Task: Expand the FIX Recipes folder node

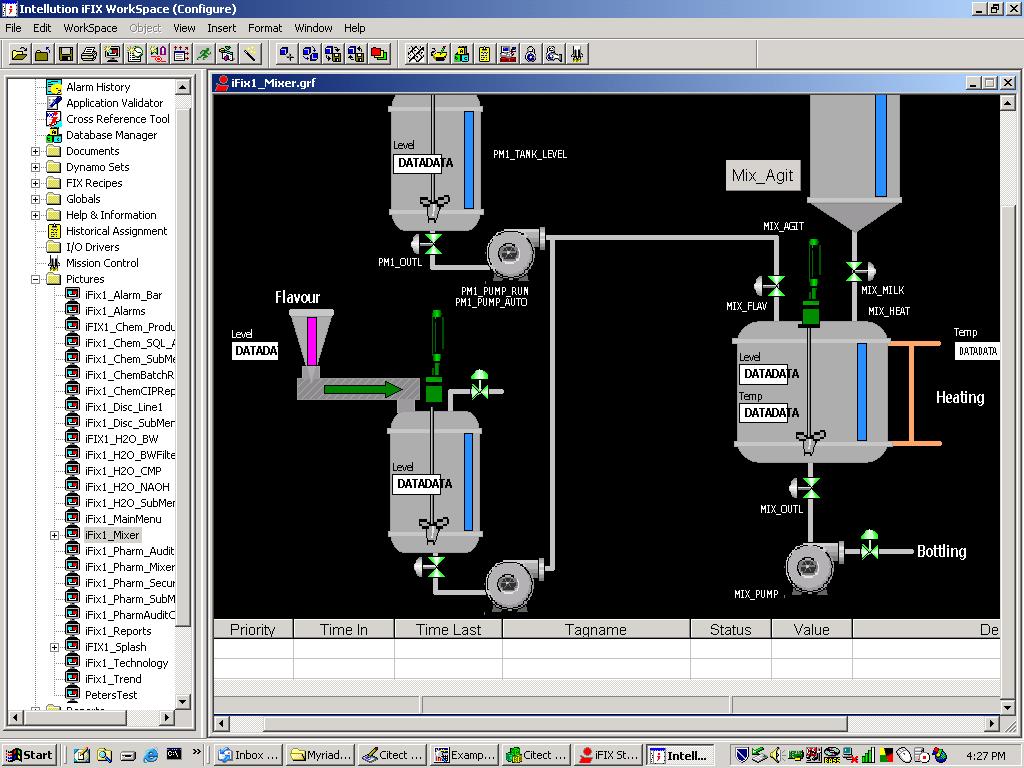Action: [36, 184]
